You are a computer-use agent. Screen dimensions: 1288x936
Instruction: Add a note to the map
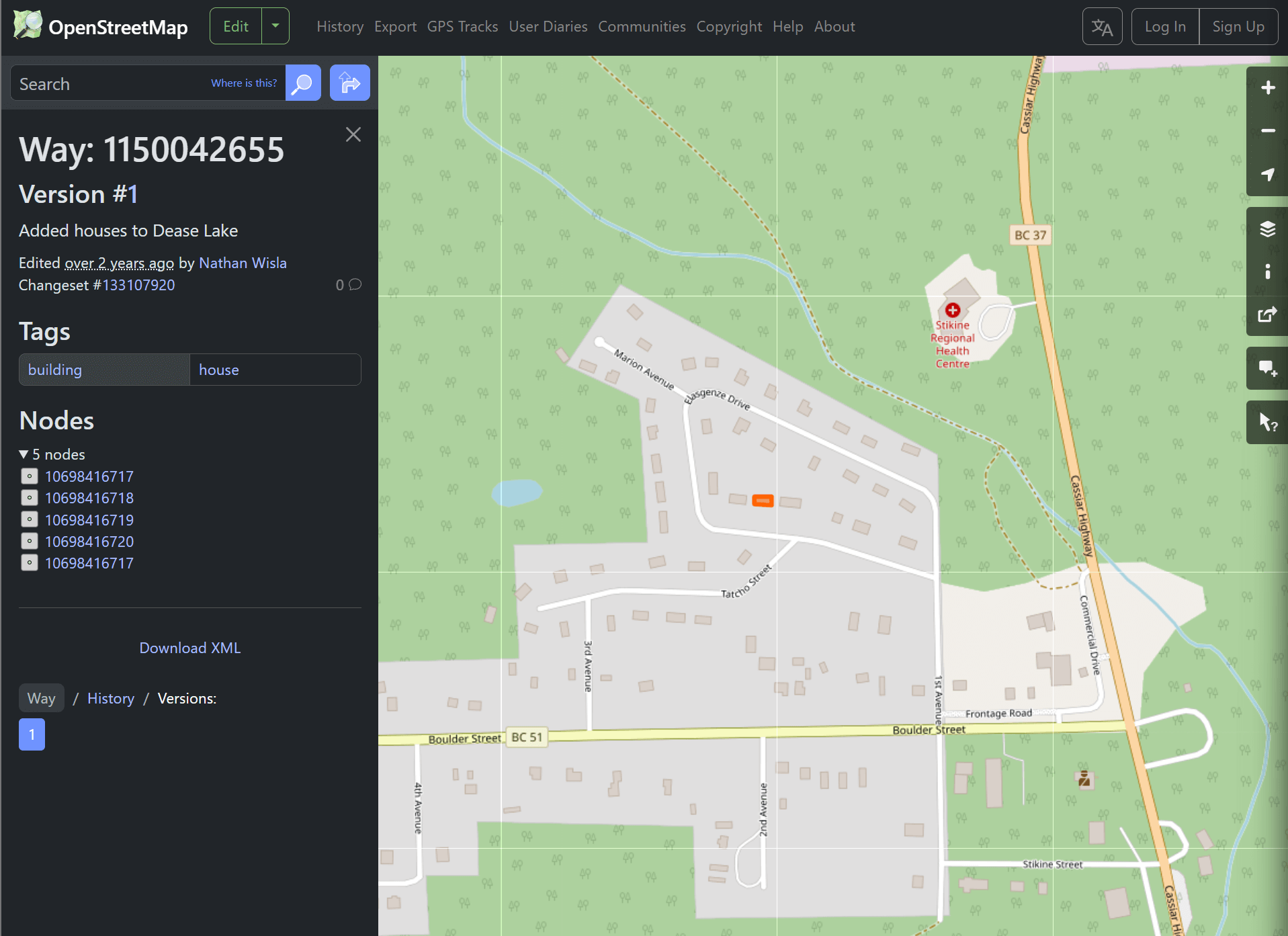click(1267, 368)
